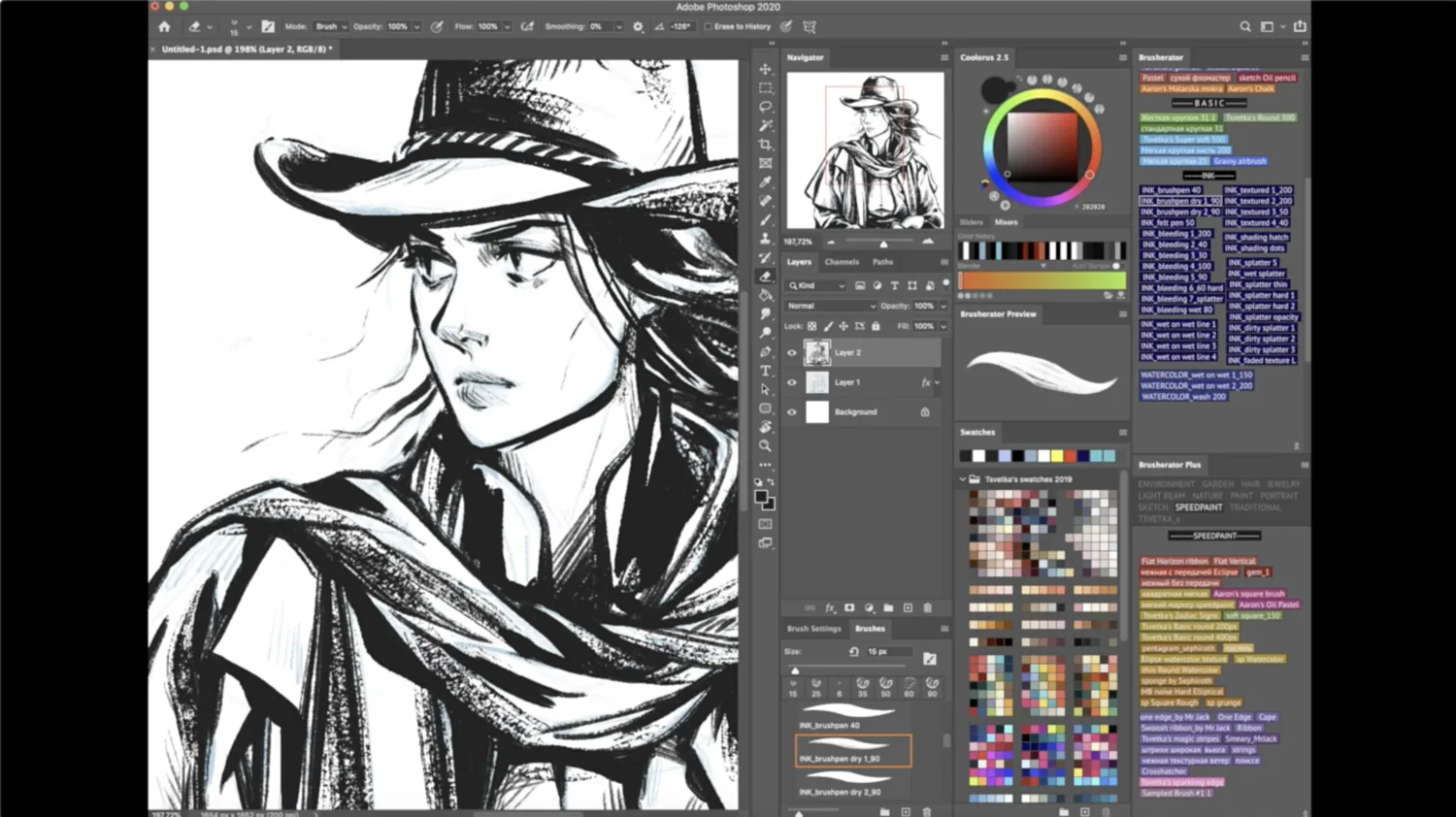Choose INK_brushpen 40 in Brusherator

point(1172,190)
